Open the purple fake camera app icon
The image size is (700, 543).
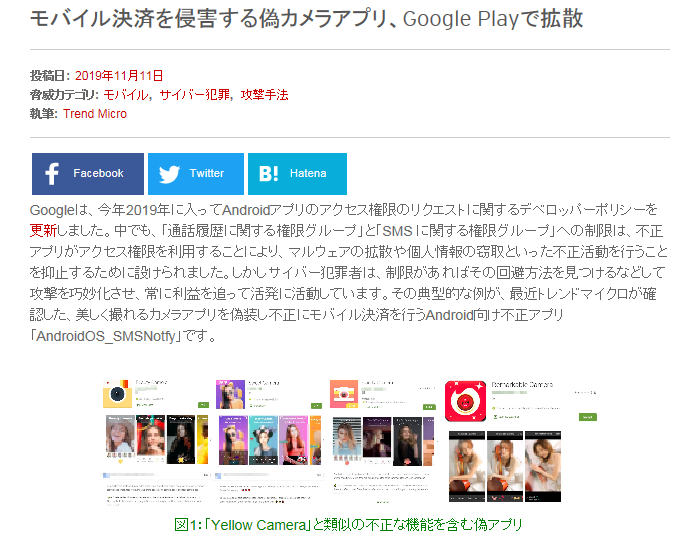pos(230,394)
